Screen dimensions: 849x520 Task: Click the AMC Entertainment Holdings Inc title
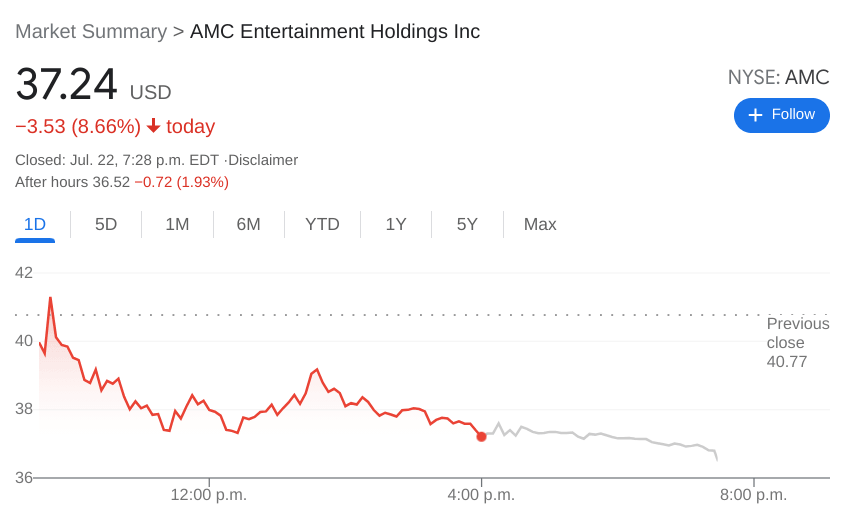[x=335, y=31]
